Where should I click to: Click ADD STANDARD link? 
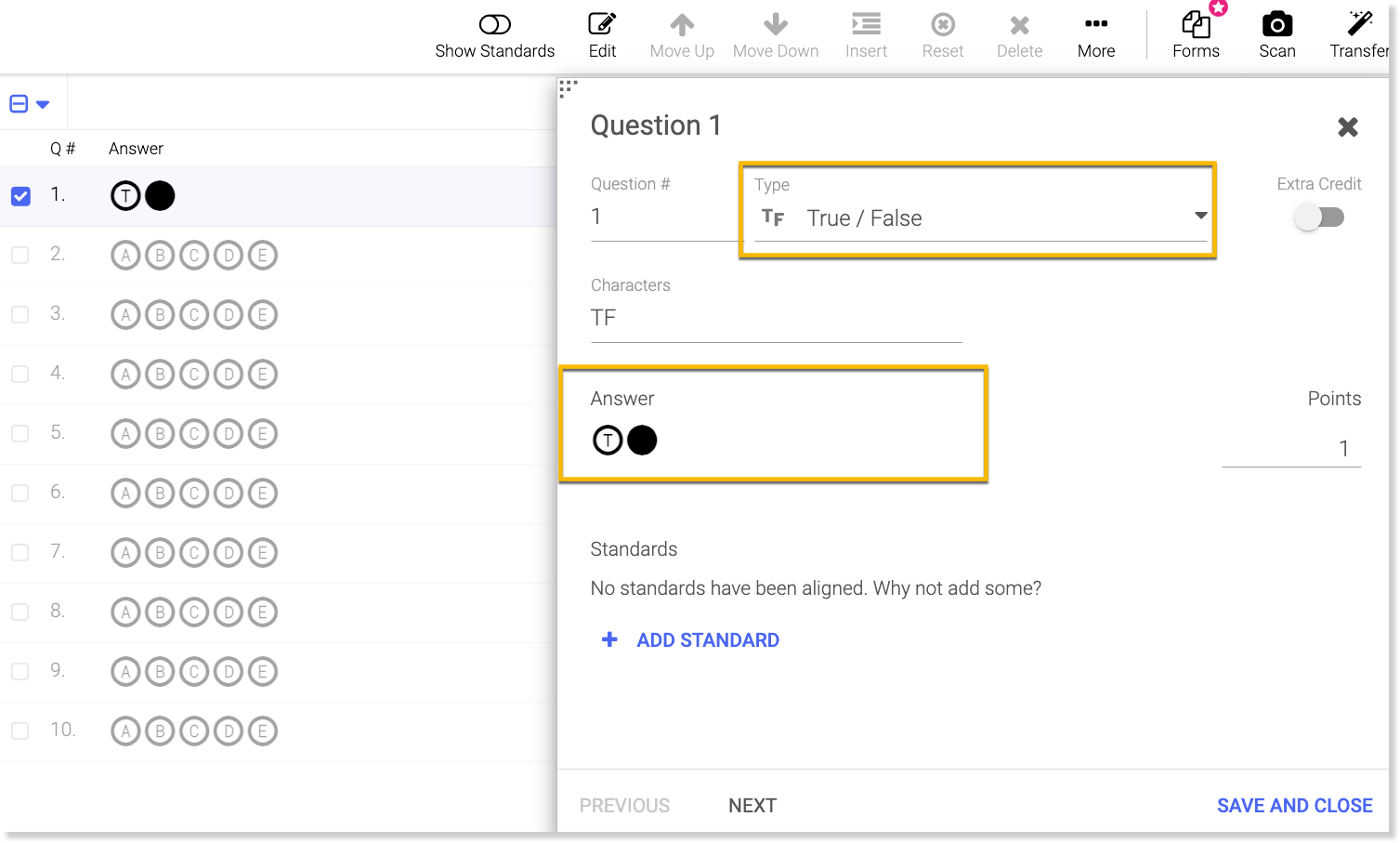(x=707, y=640)
